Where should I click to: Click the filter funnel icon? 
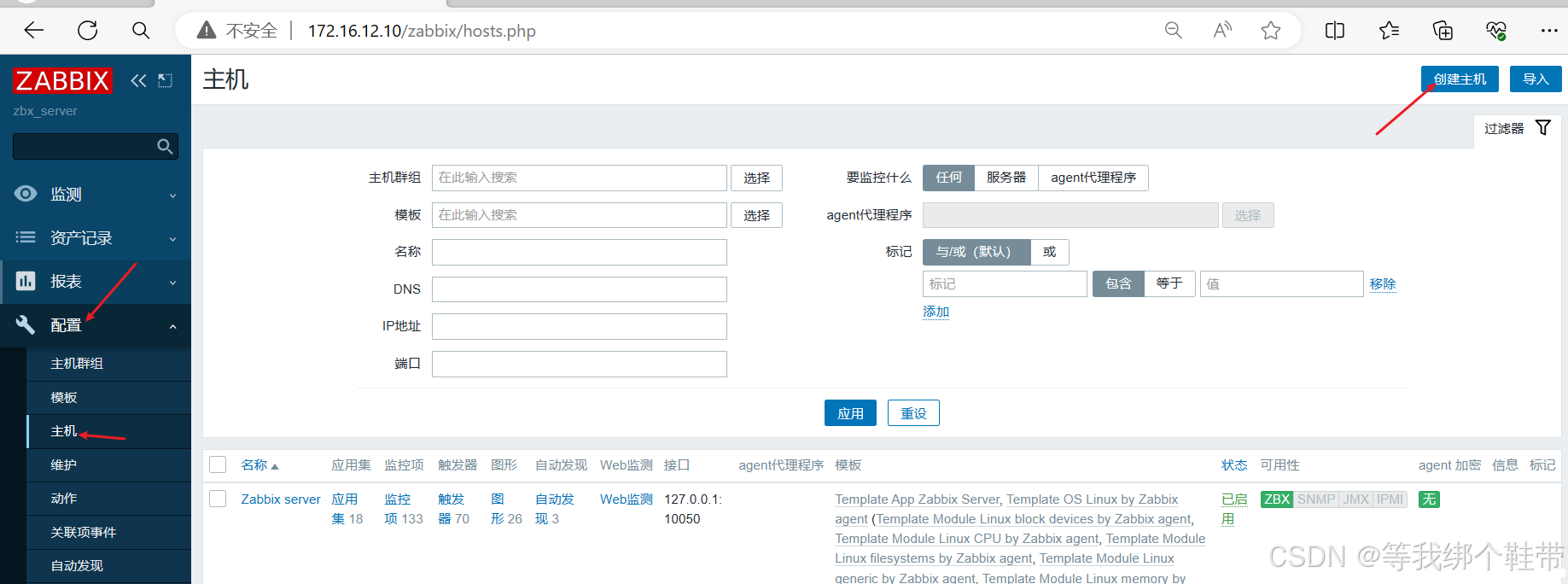(1543, 127)
